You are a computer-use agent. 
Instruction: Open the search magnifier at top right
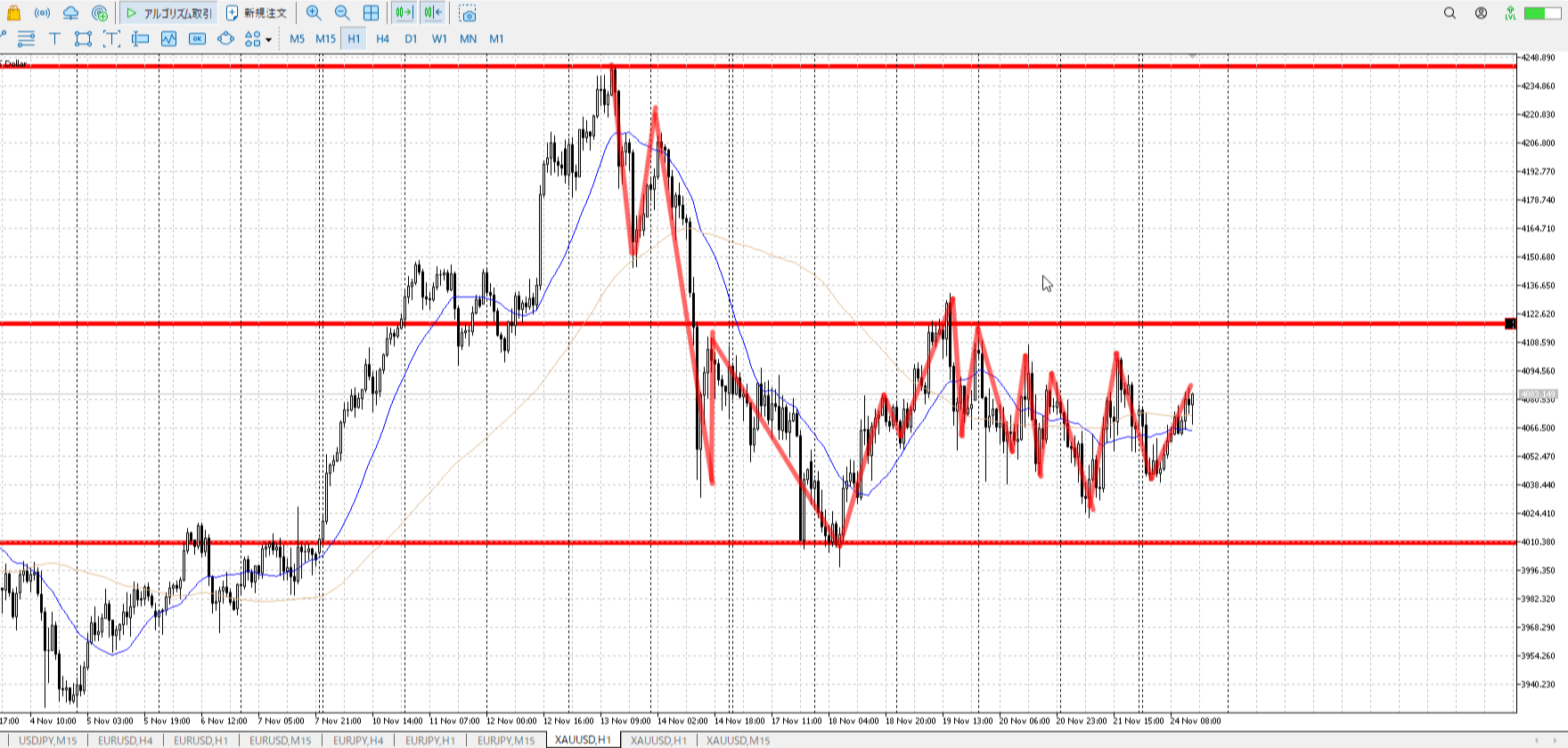[1450, 13]
